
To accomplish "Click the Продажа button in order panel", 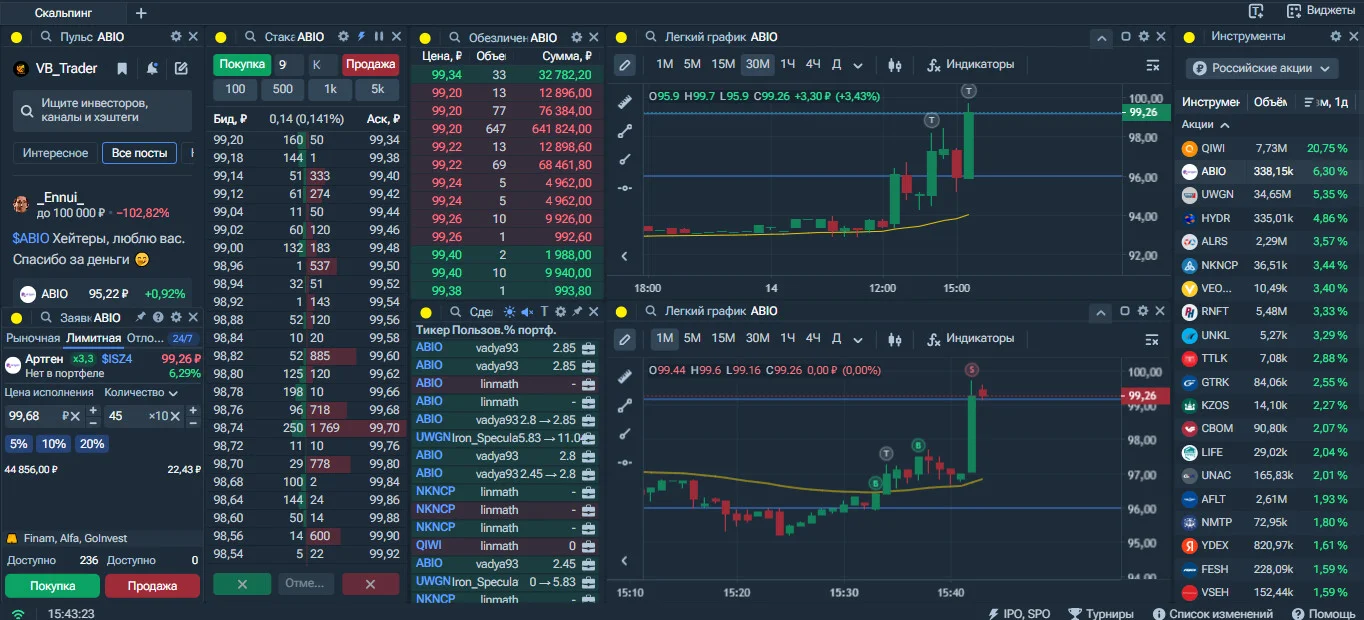I will 152,586.
